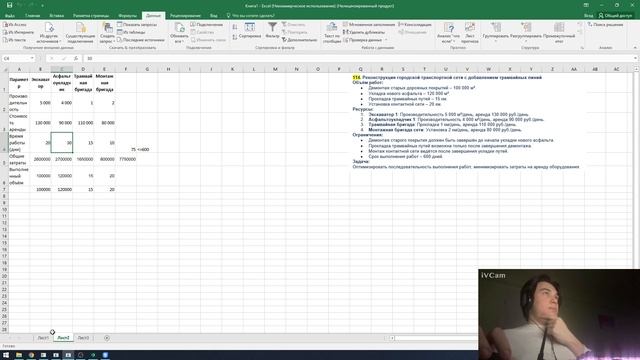640x360 pixels.
Task: Select cell containing 2600000
Action: click(x=40, y=159)
